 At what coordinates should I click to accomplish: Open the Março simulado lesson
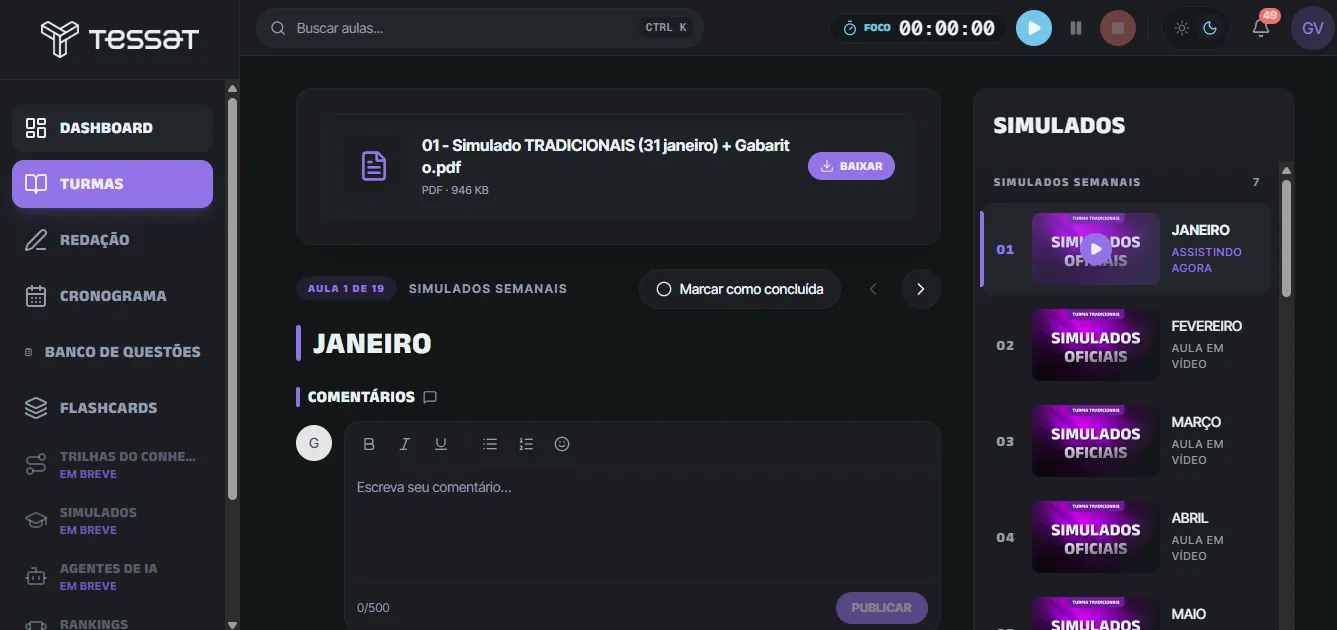pos(1126,441)
